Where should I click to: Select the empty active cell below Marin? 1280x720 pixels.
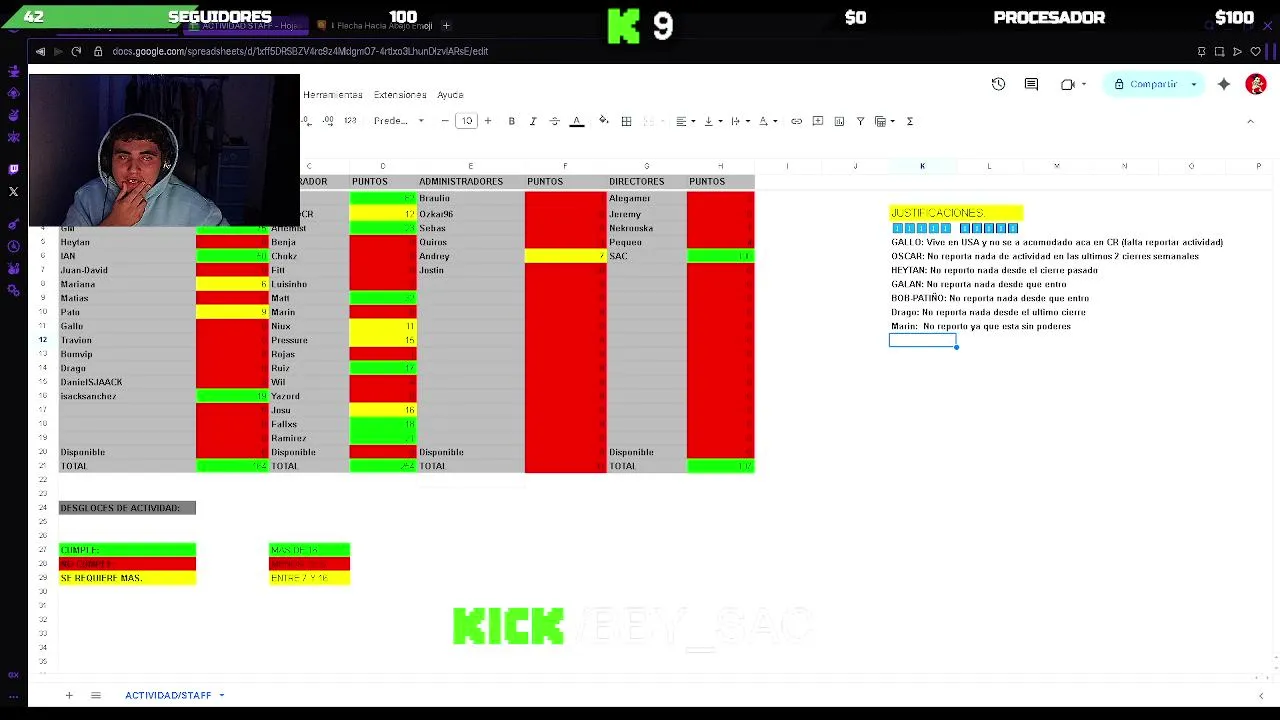(x=922, y=340)
